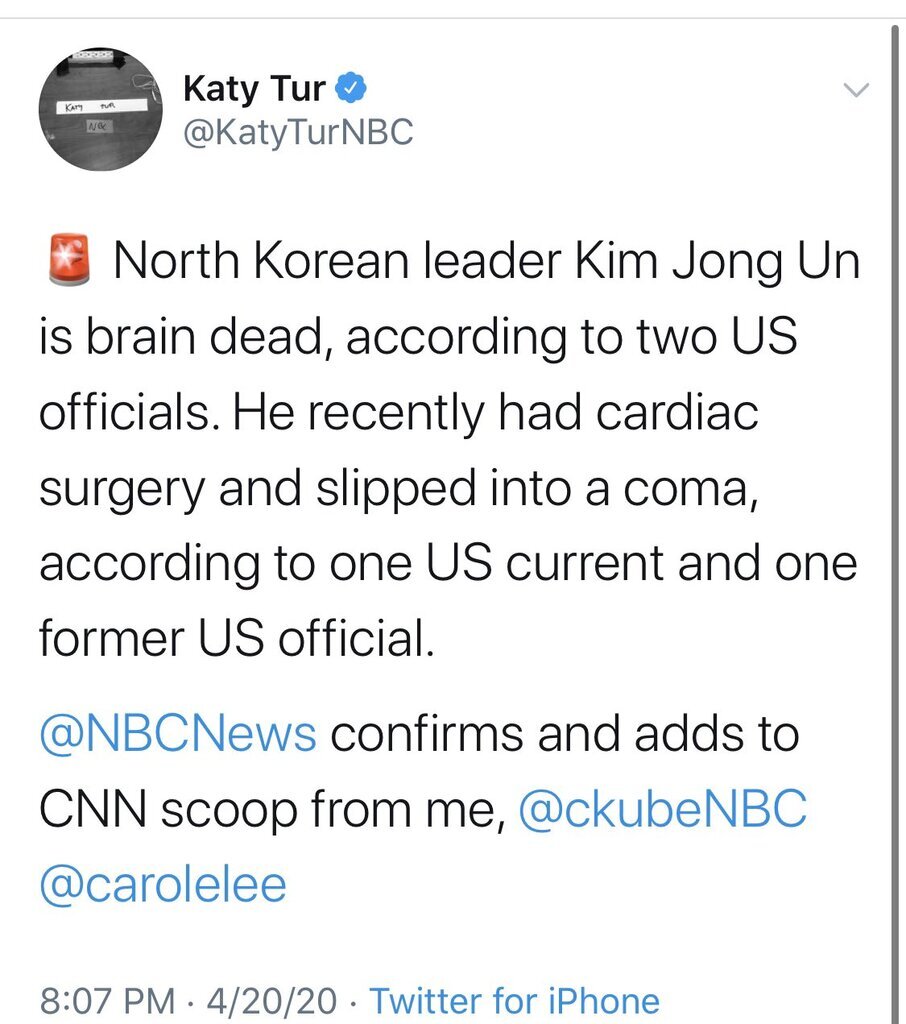Image resolution: width=906 pixels, height=1024 pixels.
Task: Open the tweet options chevron menu
Action: [856, 91]
